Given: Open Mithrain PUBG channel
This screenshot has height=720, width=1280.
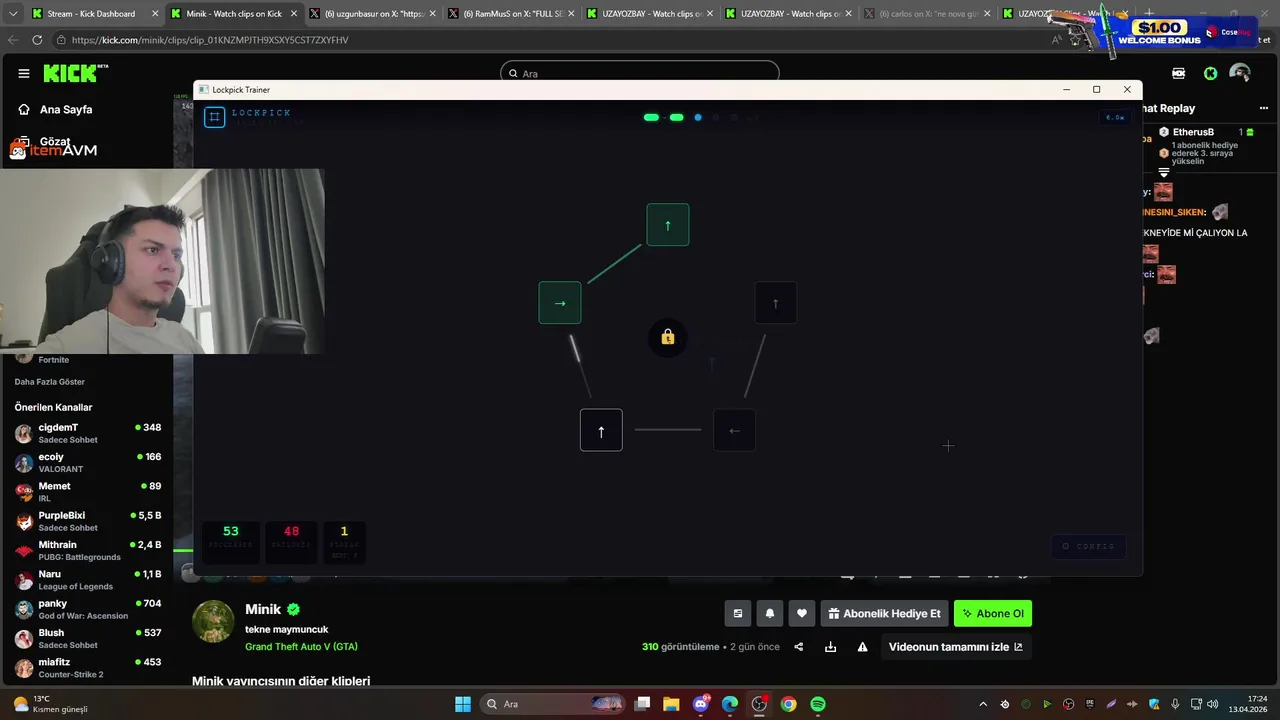Looking at the screenshot, I should click(x=88, y=550).
